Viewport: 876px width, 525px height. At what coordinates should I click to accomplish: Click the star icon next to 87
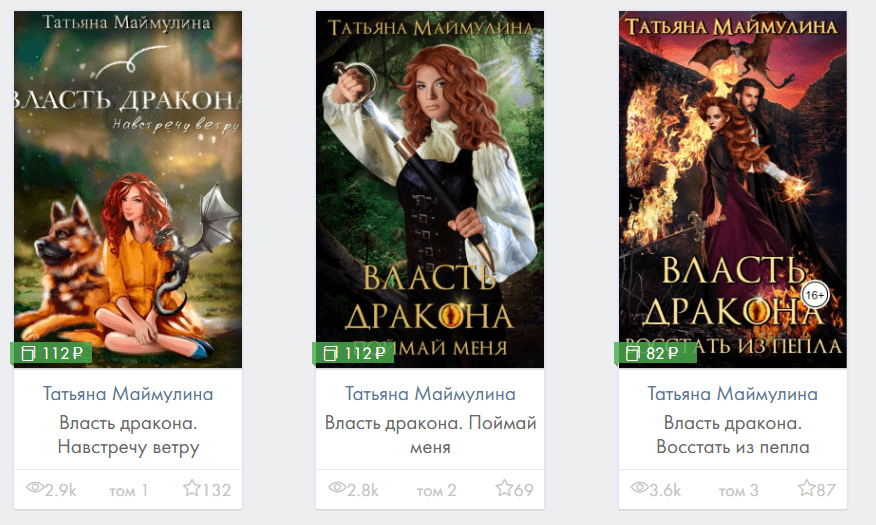(806, 488)
